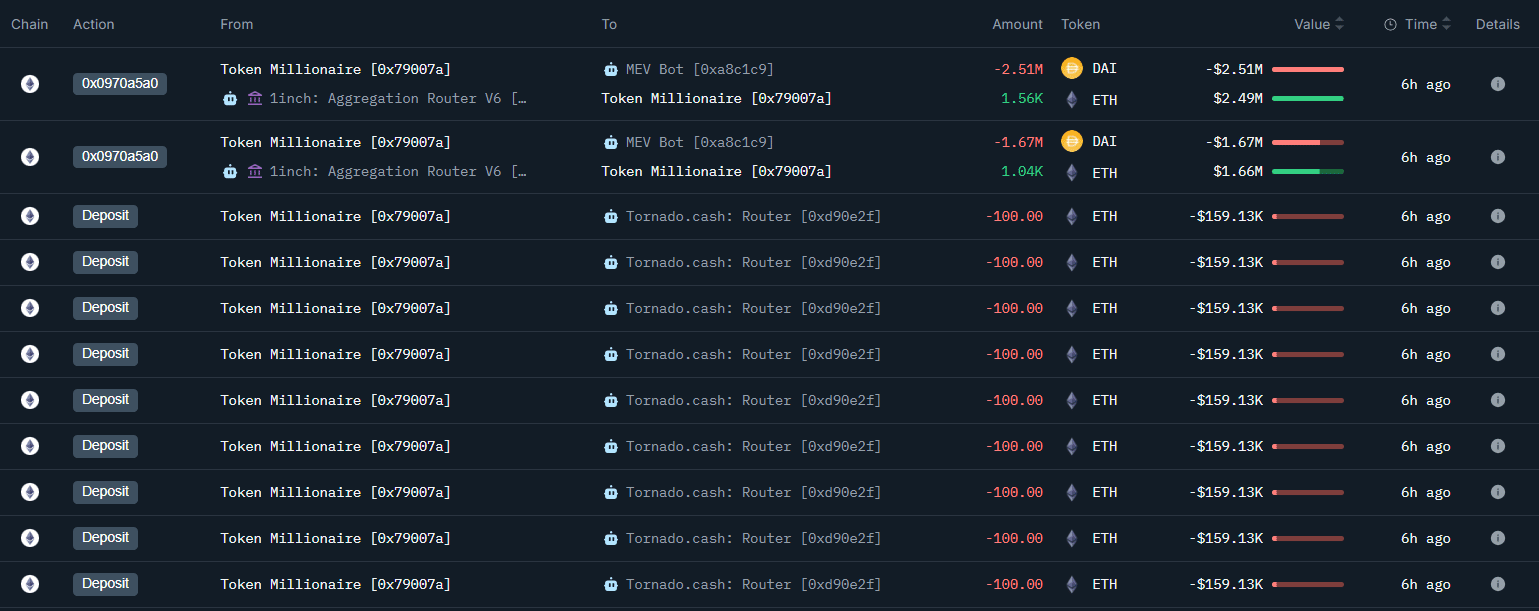Click the clock icon in the Time header
Screen dimensions: 1539x611
tap(1390, 24)
